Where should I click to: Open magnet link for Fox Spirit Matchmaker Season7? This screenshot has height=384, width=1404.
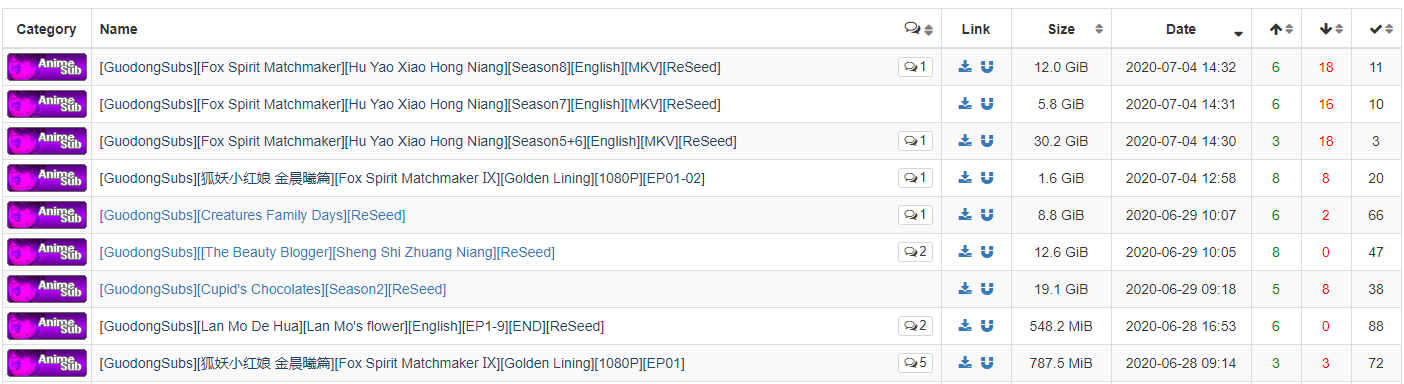tap(987, 104)
